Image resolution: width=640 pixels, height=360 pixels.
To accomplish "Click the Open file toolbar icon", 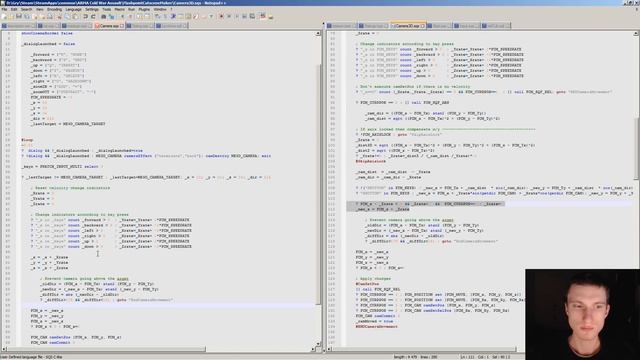I will [x=11, y=16].
